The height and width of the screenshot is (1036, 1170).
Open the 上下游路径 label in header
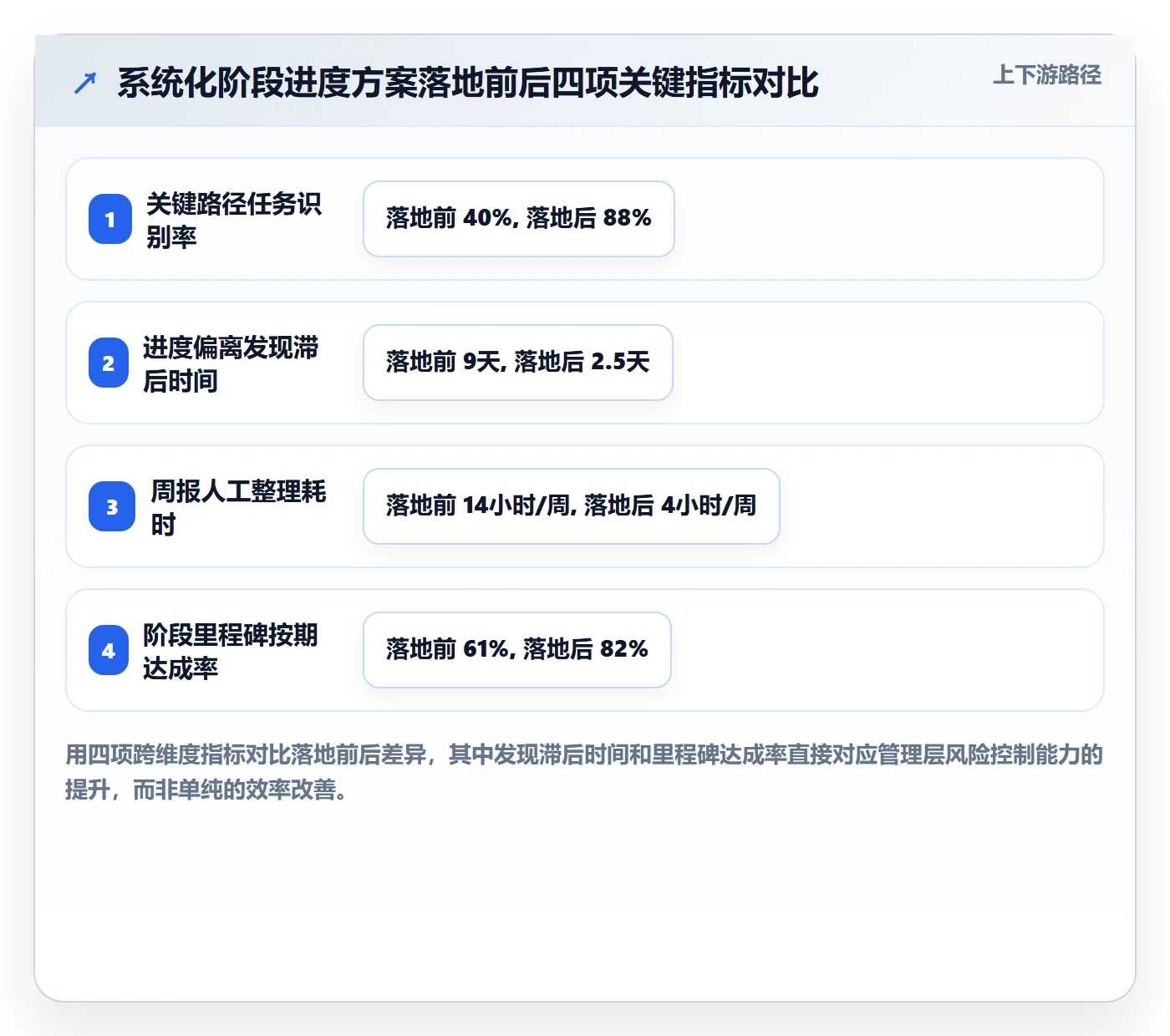(x=1047, y=75)
